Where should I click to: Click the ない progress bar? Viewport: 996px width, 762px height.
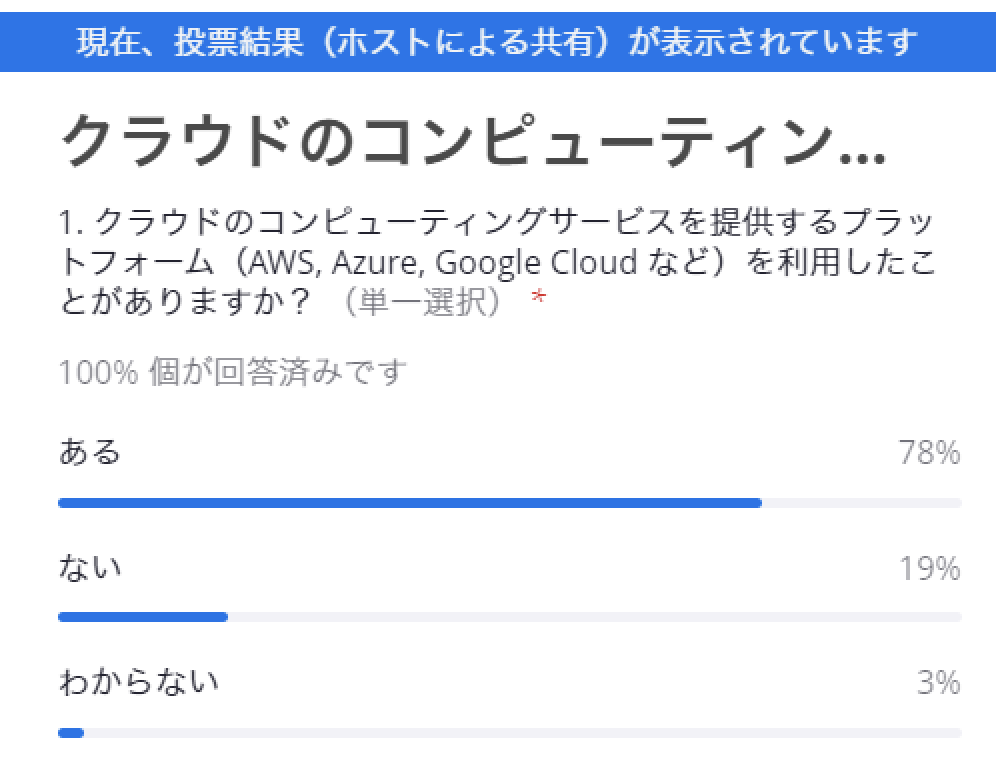pos(510,617)
